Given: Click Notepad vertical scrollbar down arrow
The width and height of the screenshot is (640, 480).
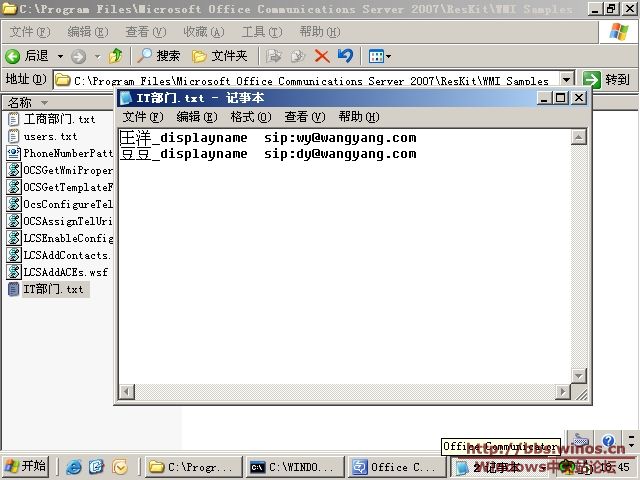Looking at the screenshot, I should [x=578, y=376].
